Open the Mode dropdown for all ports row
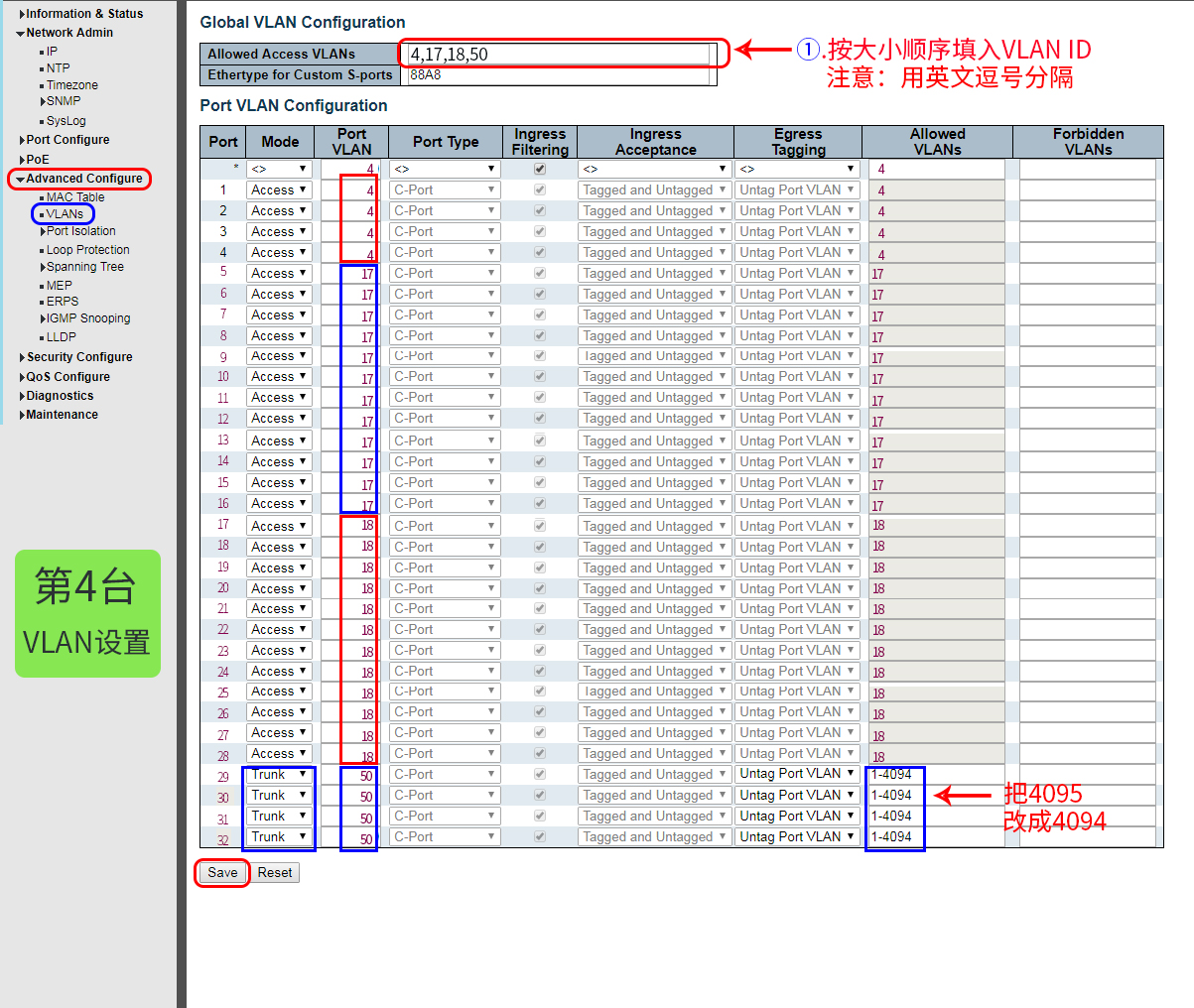 (280, 170)
